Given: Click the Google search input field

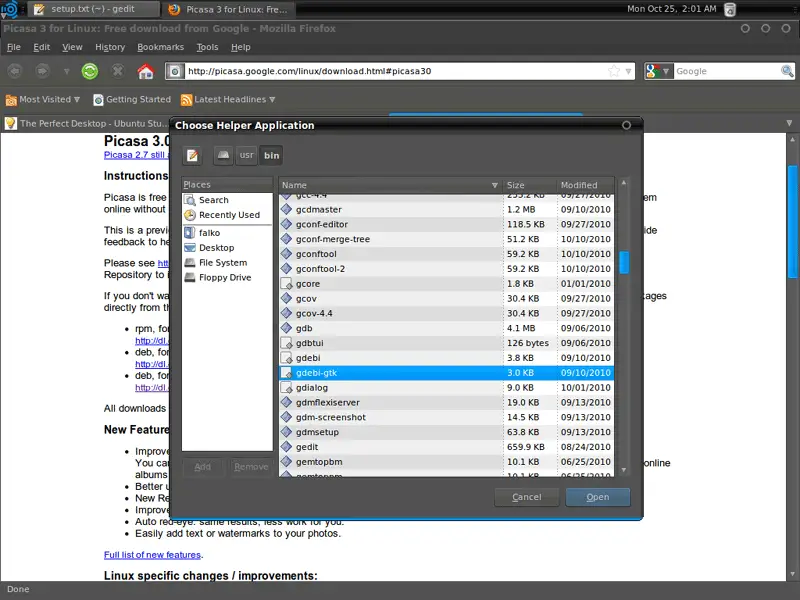Looking at the screenshot, I should (727, 71).
